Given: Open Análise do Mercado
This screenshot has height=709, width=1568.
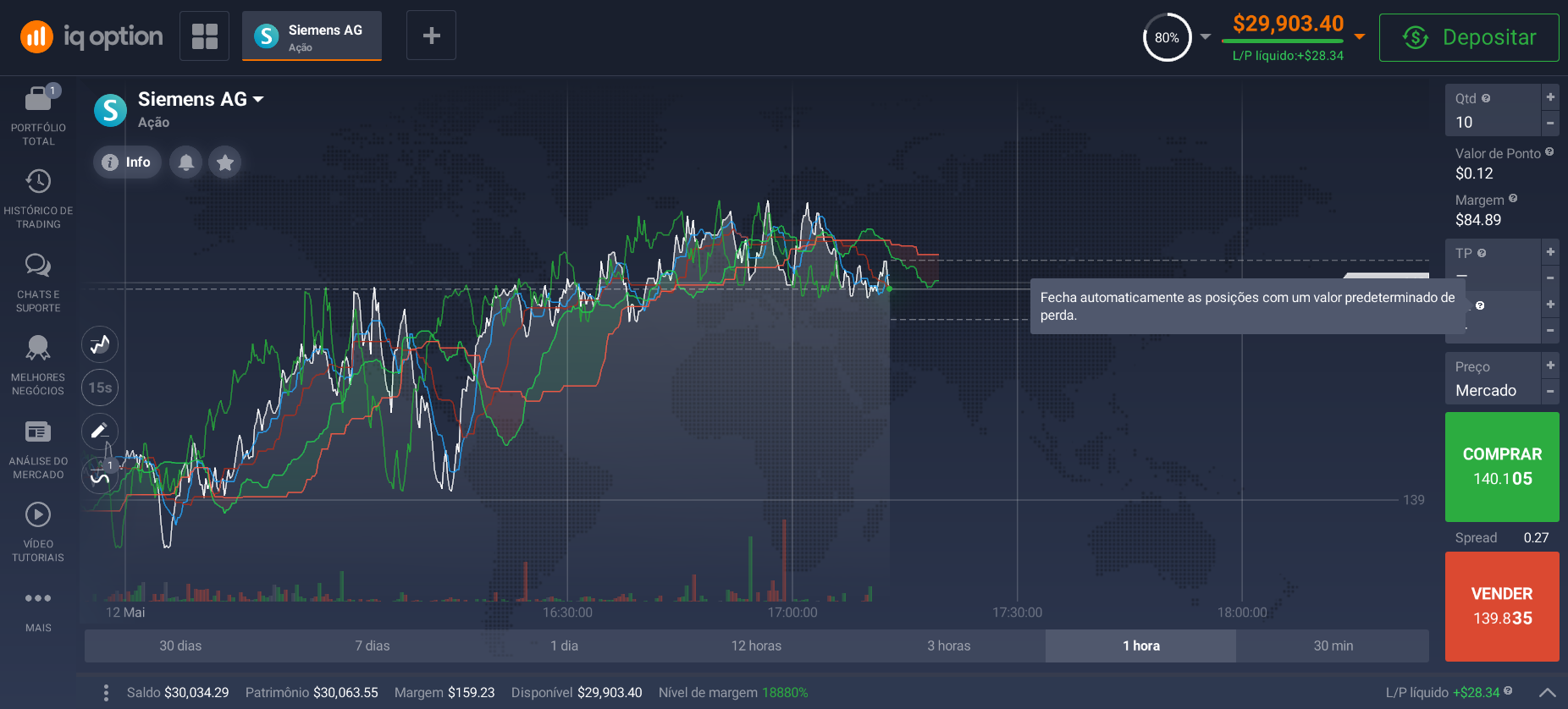Looking at the screenshot, I should [38, 449].
